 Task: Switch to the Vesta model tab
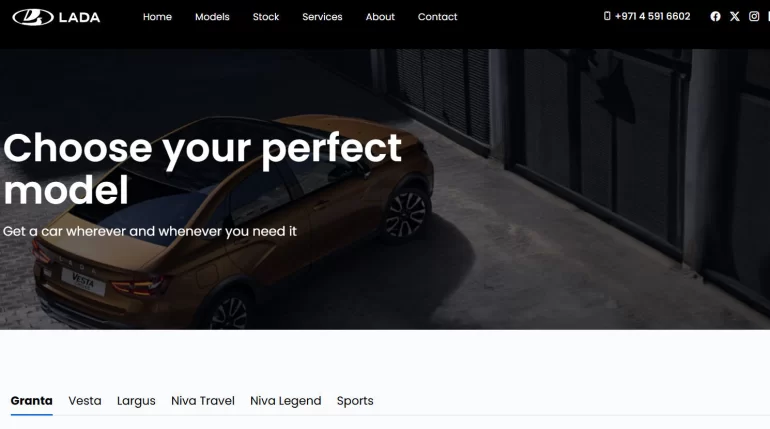85,401
